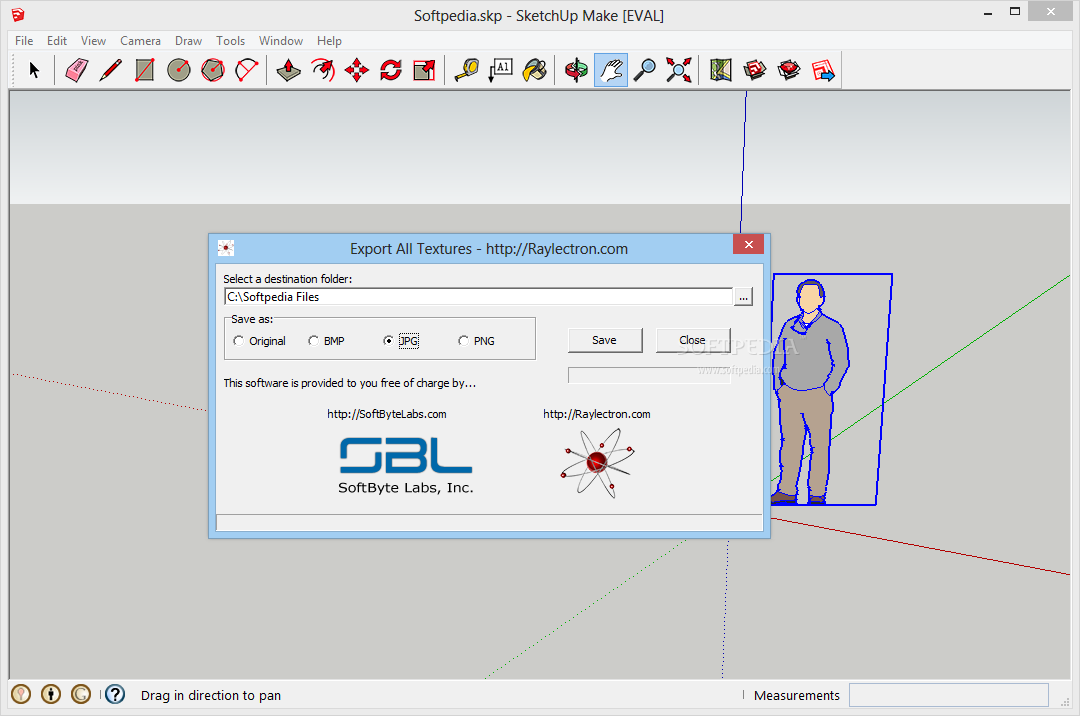The image size is (1080, 716).
Task: Click the copyright status bar icon
Action: pos(81,694)
